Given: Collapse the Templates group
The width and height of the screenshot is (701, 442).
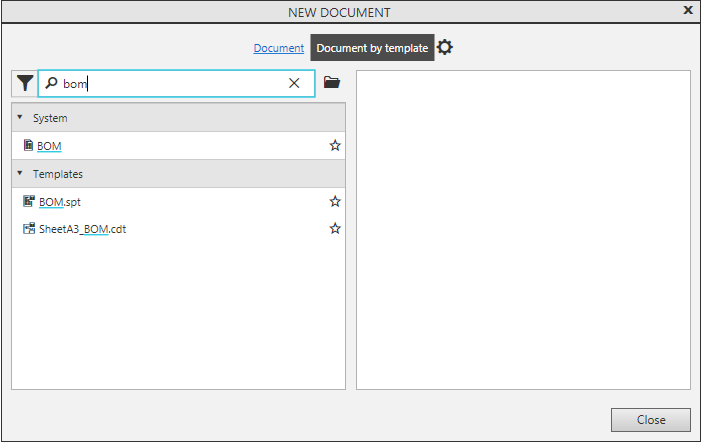Looking at the screenshot, I should click(x=19, y=174).
